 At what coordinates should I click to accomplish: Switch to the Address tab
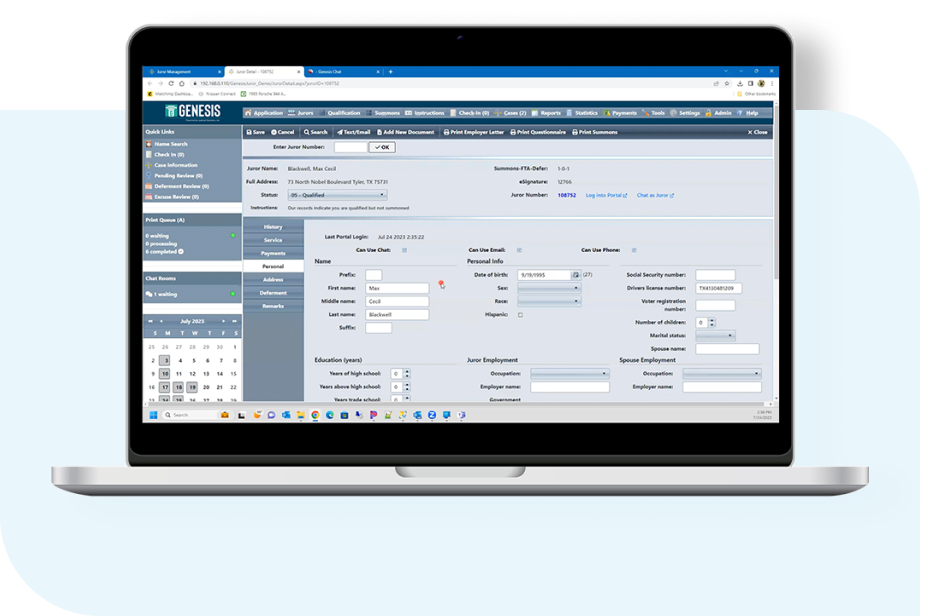(273, 280)
